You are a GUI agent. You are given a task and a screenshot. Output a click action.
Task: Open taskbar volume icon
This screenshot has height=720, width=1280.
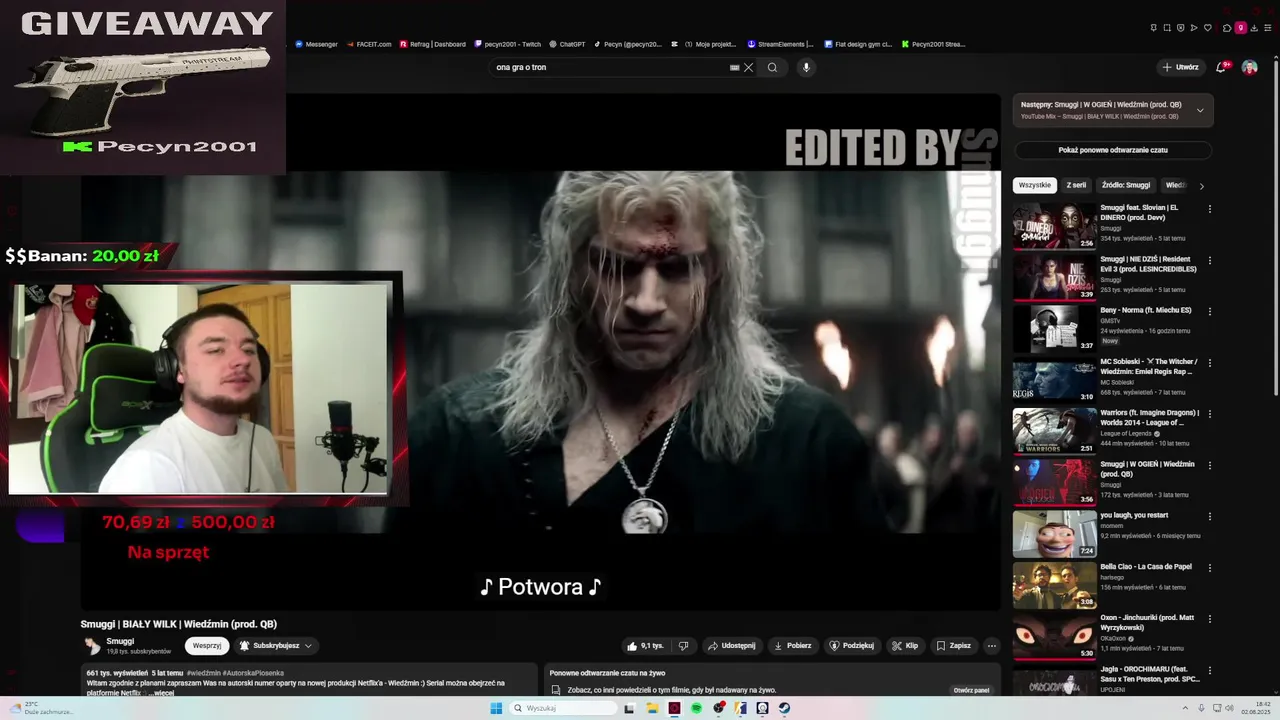point(1229,708)
